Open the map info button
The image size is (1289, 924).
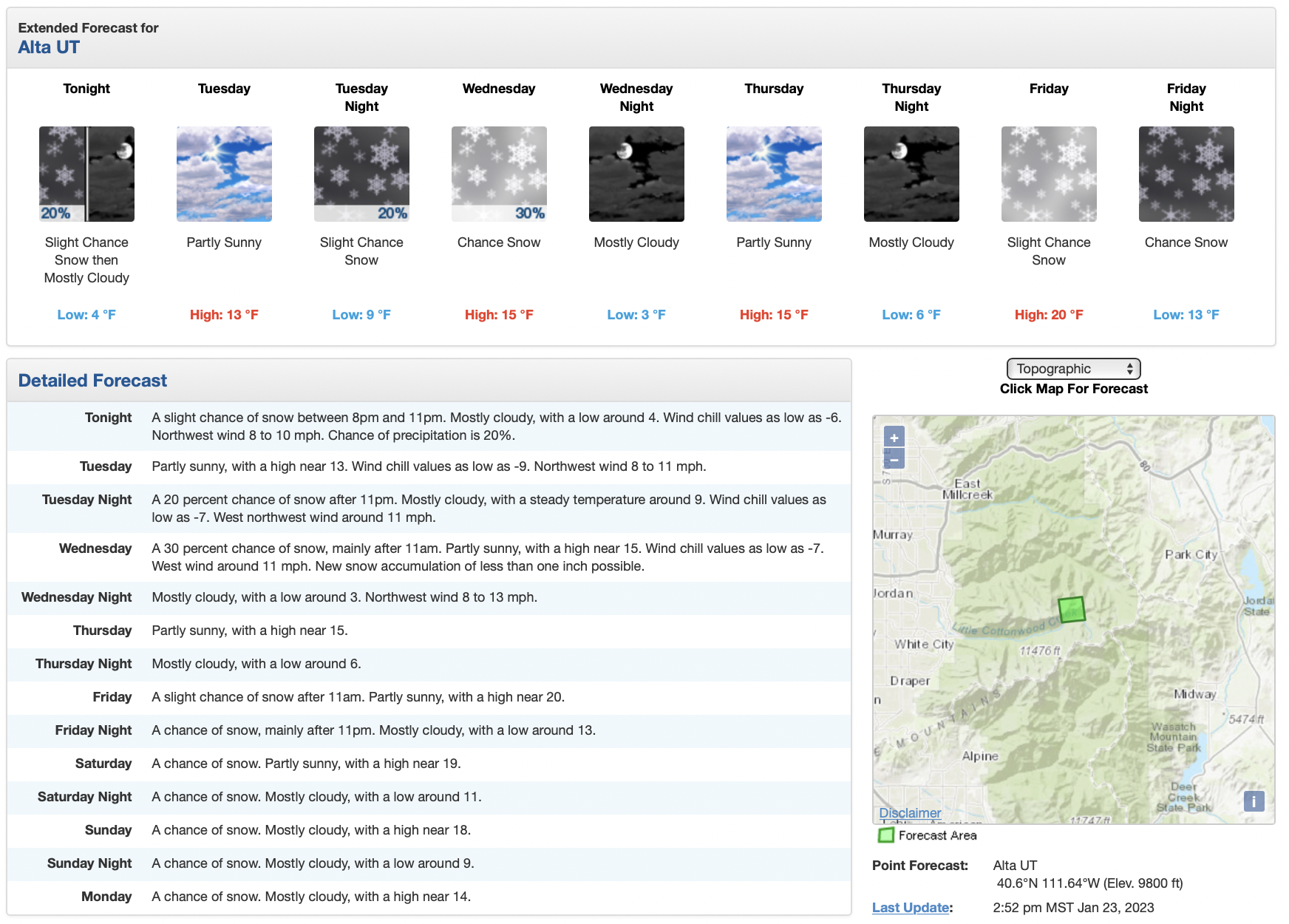pyautogui.click(x=1254, y=801)
